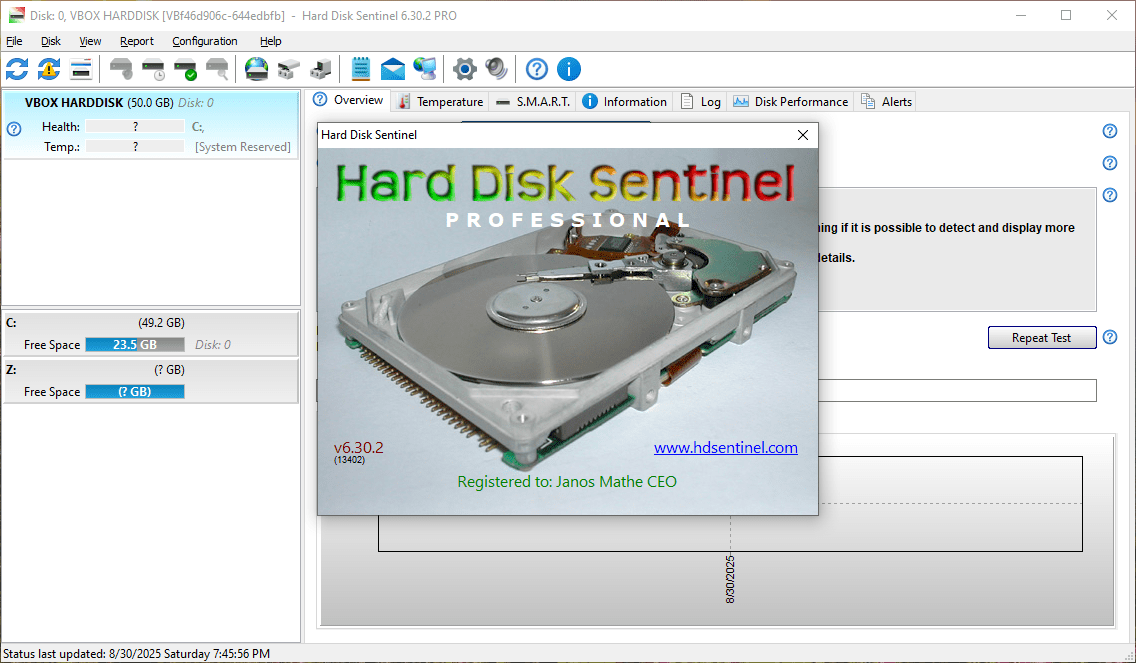Click the blue info toolbar icon

(569, 69)
